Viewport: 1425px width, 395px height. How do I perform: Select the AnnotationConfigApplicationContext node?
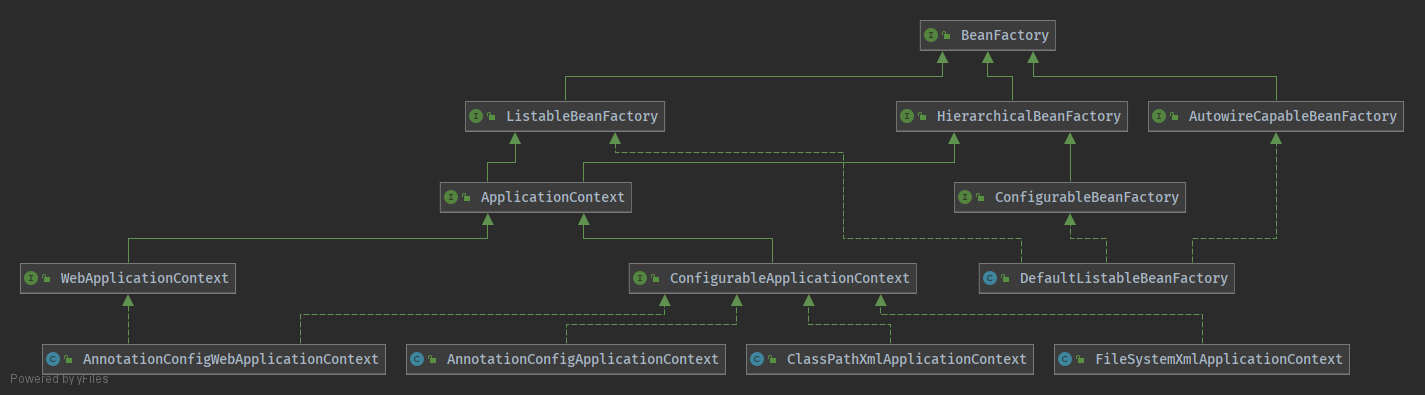(x=566, y=358)
